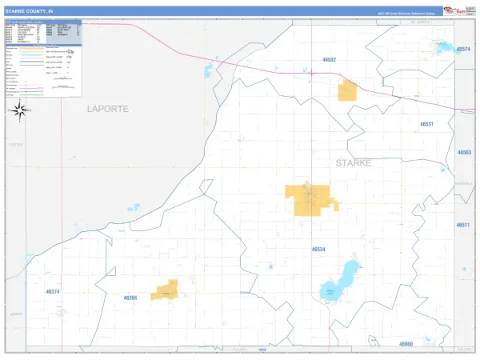Screen dimensions: 480x360
Task: Click the compass rose symbol
Action: click(x=20, y=110)
